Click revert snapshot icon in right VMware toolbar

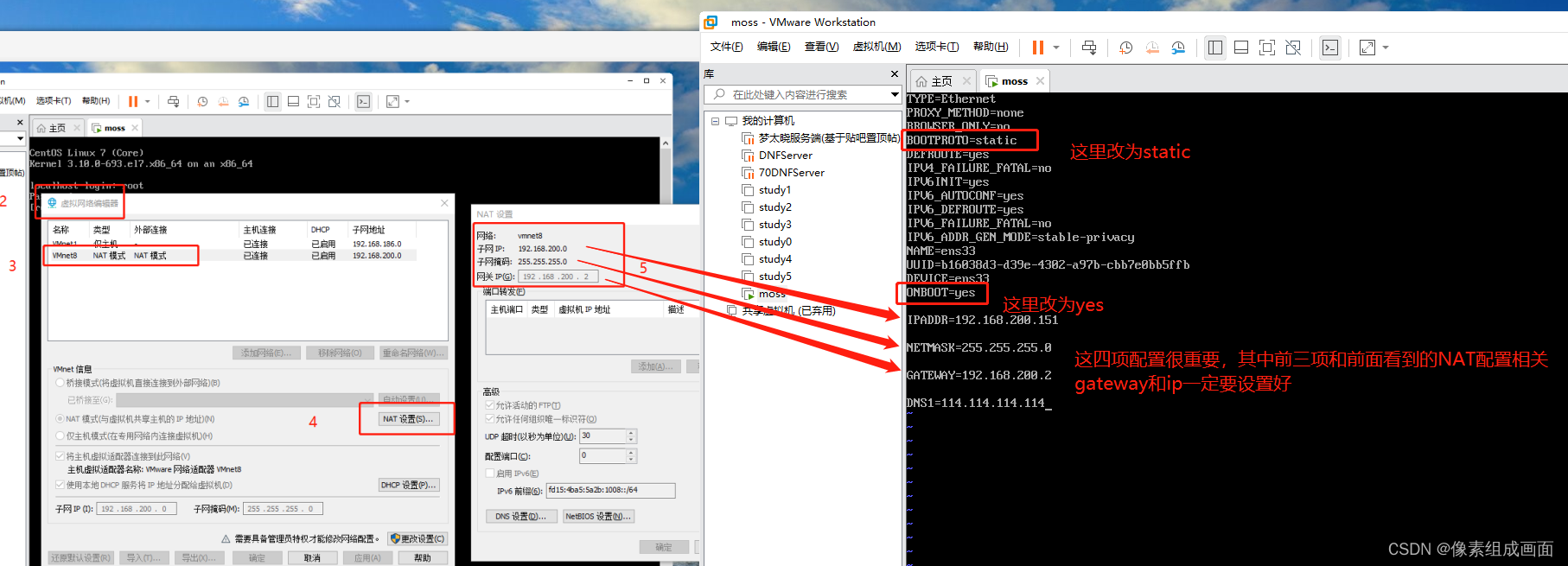tap(1152, 48)
